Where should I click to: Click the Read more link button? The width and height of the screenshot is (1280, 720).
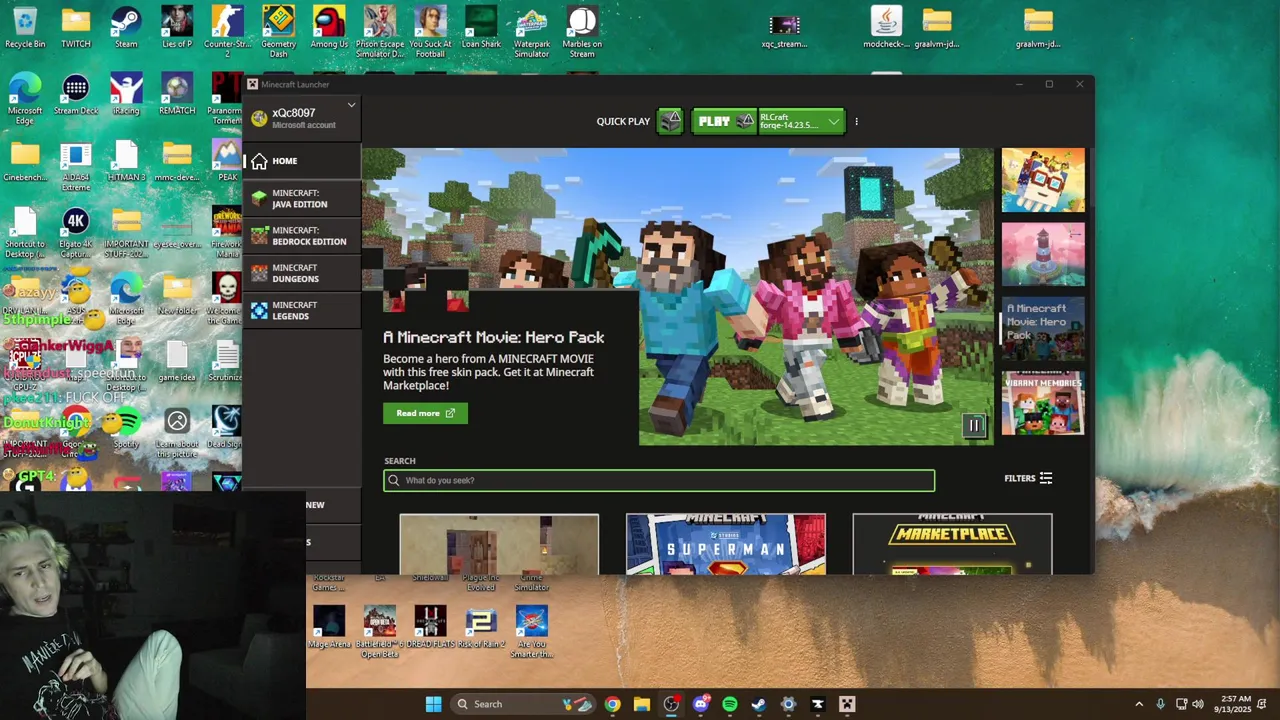point(425,413)
